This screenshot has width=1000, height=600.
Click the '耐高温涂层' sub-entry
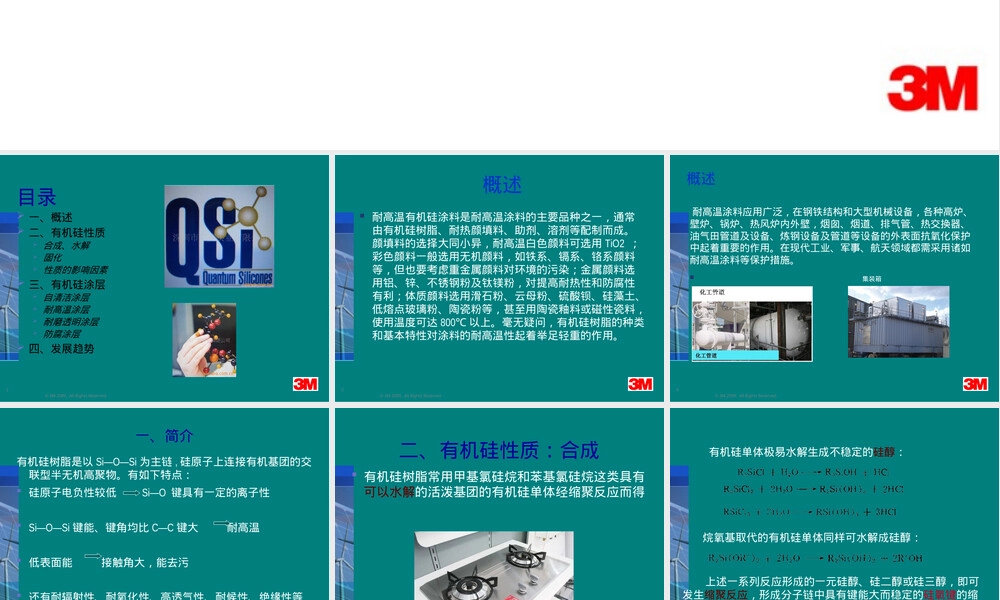[66, 309]
